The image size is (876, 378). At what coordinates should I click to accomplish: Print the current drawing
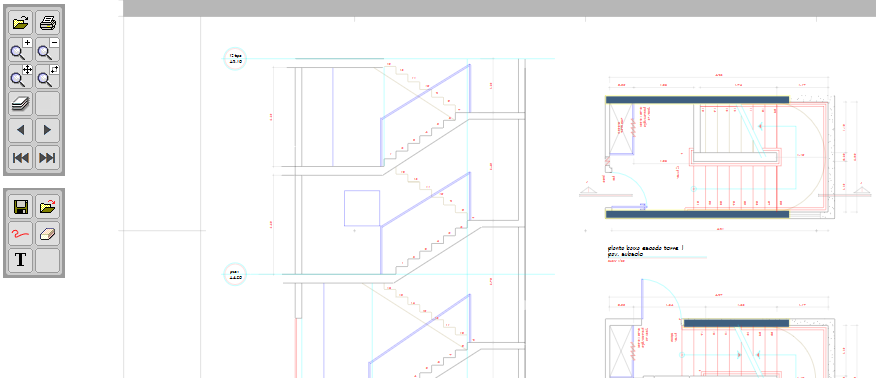click(47, 23)
